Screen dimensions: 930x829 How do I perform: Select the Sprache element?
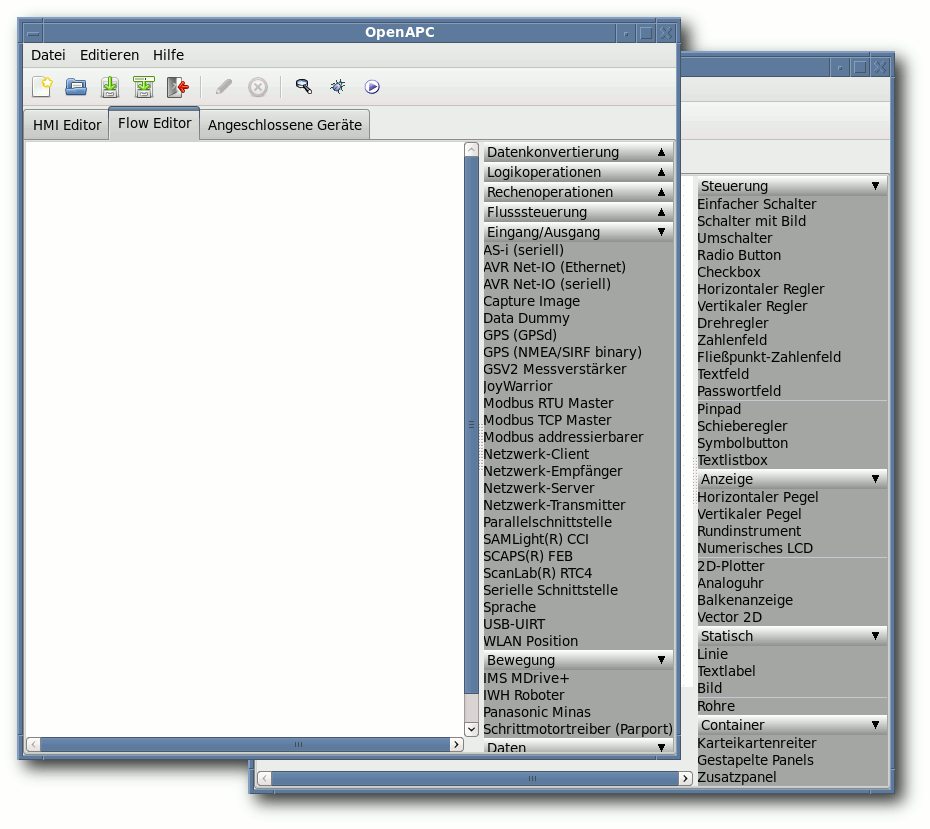(509, 607)
